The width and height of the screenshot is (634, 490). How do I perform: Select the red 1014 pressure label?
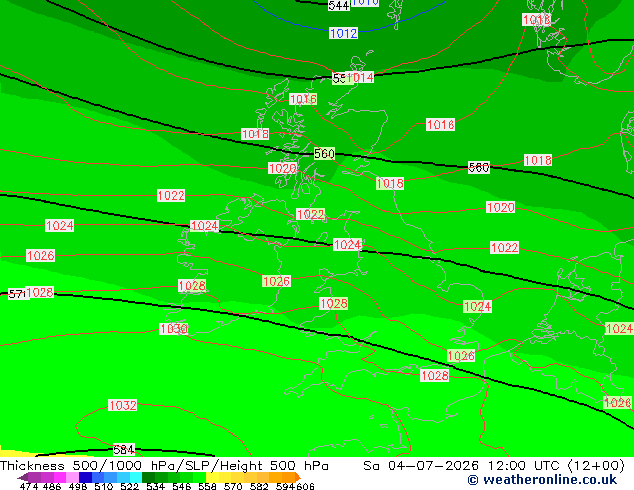point(359,78)
